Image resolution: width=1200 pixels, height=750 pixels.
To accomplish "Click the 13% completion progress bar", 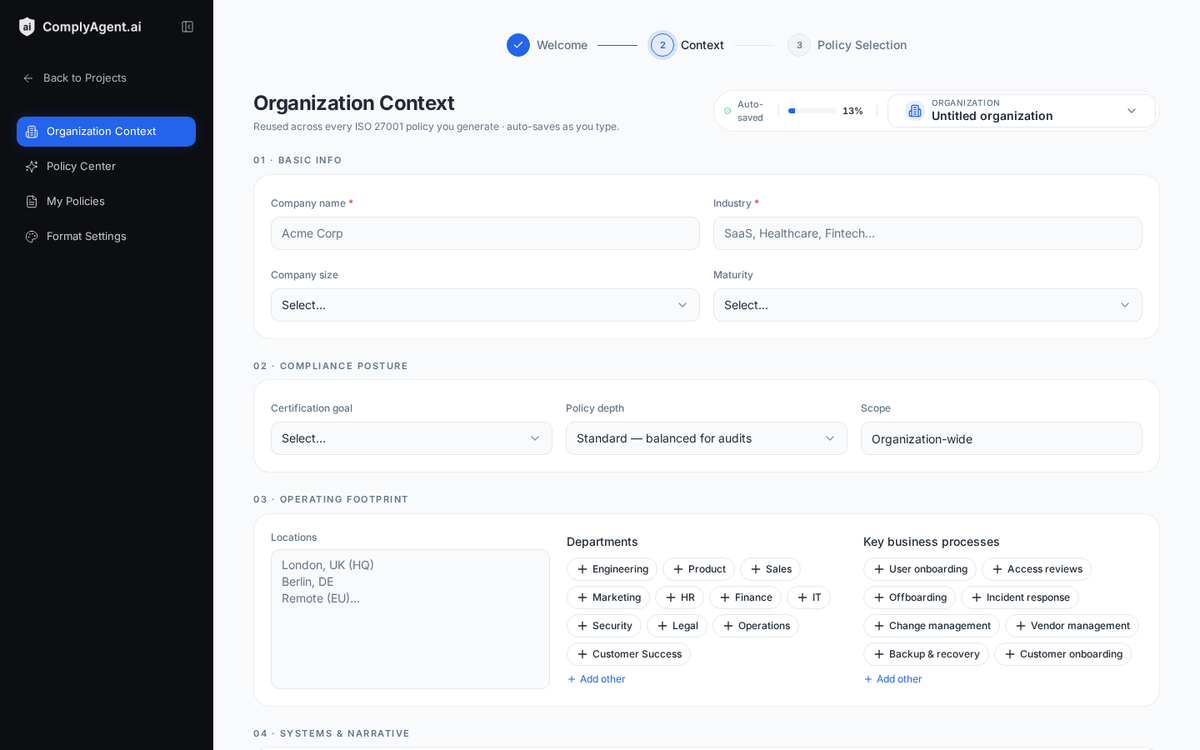I will pyautogui.click(x=812, y=111).
